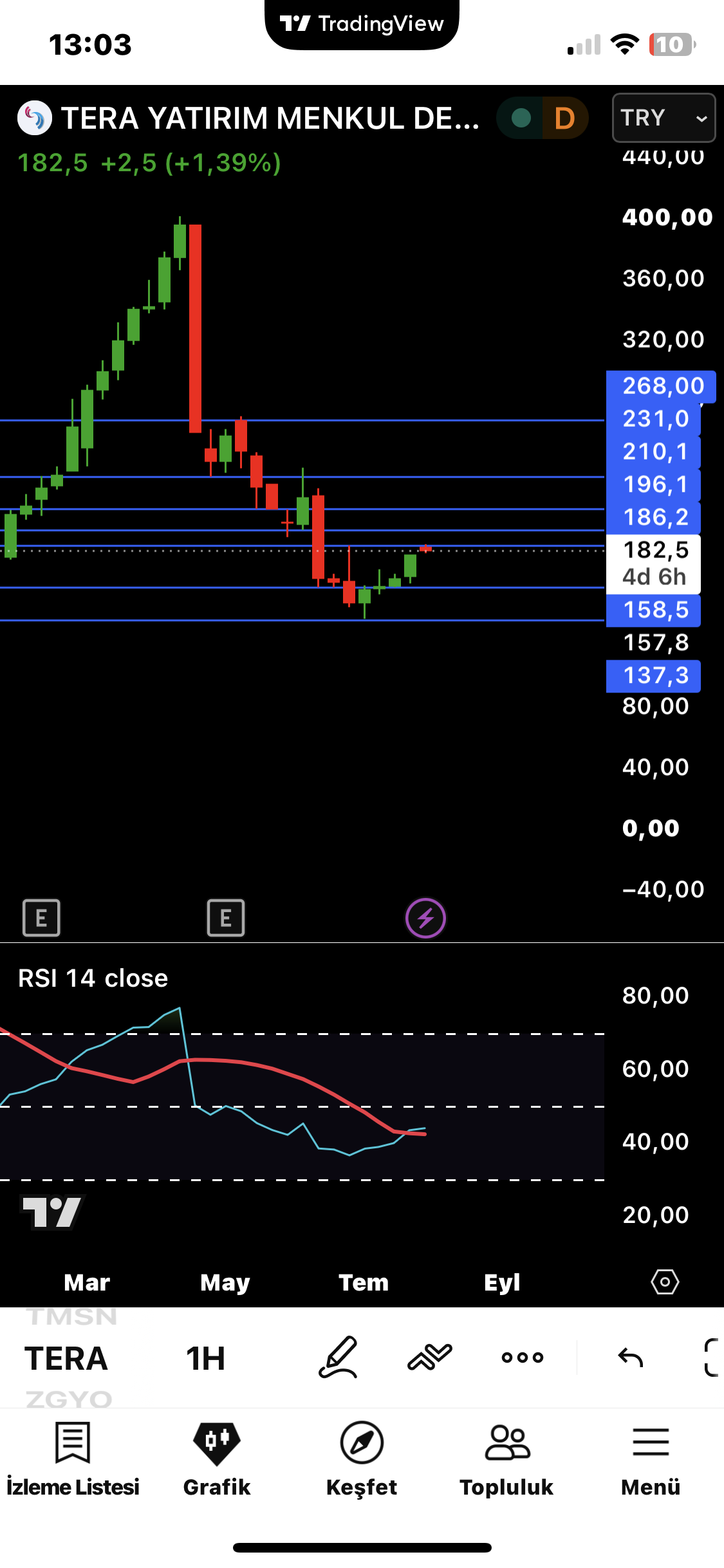Screen dimensions: 724x1568
Task: Open the RSI 14 close indicator legend
Action: tap(93, 978)
